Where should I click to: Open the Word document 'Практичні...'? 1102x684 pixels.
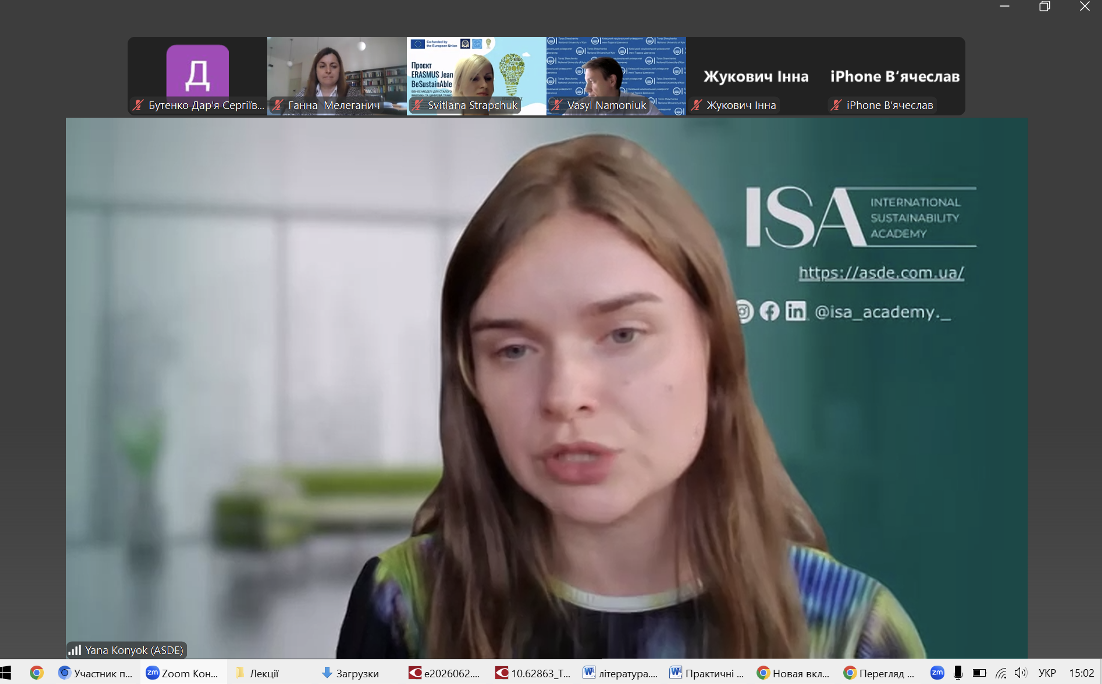[x=707, y=673]
